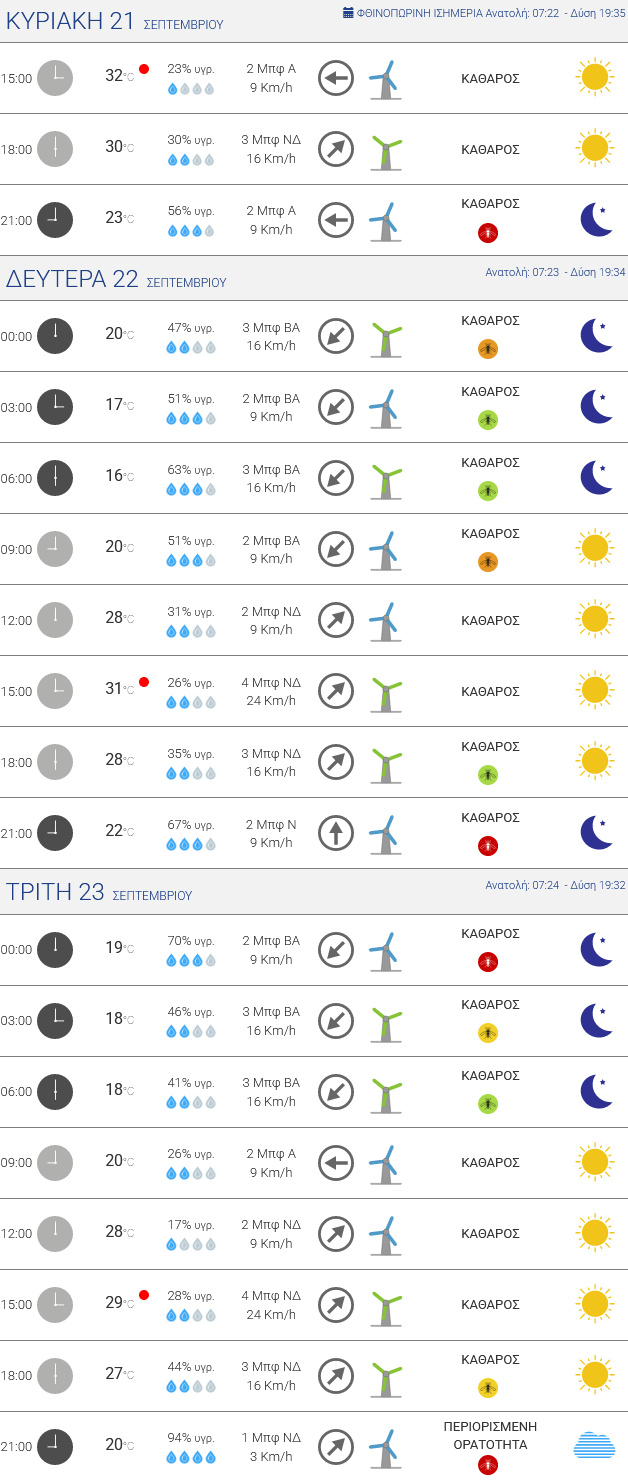Click the calendar icon beside ΦΘΙΝΟΠΩΡΙΝΗ ΙΣΗΜΕΡΙΑ
This screenshot has height=1481, width=628.
[348, 13]
